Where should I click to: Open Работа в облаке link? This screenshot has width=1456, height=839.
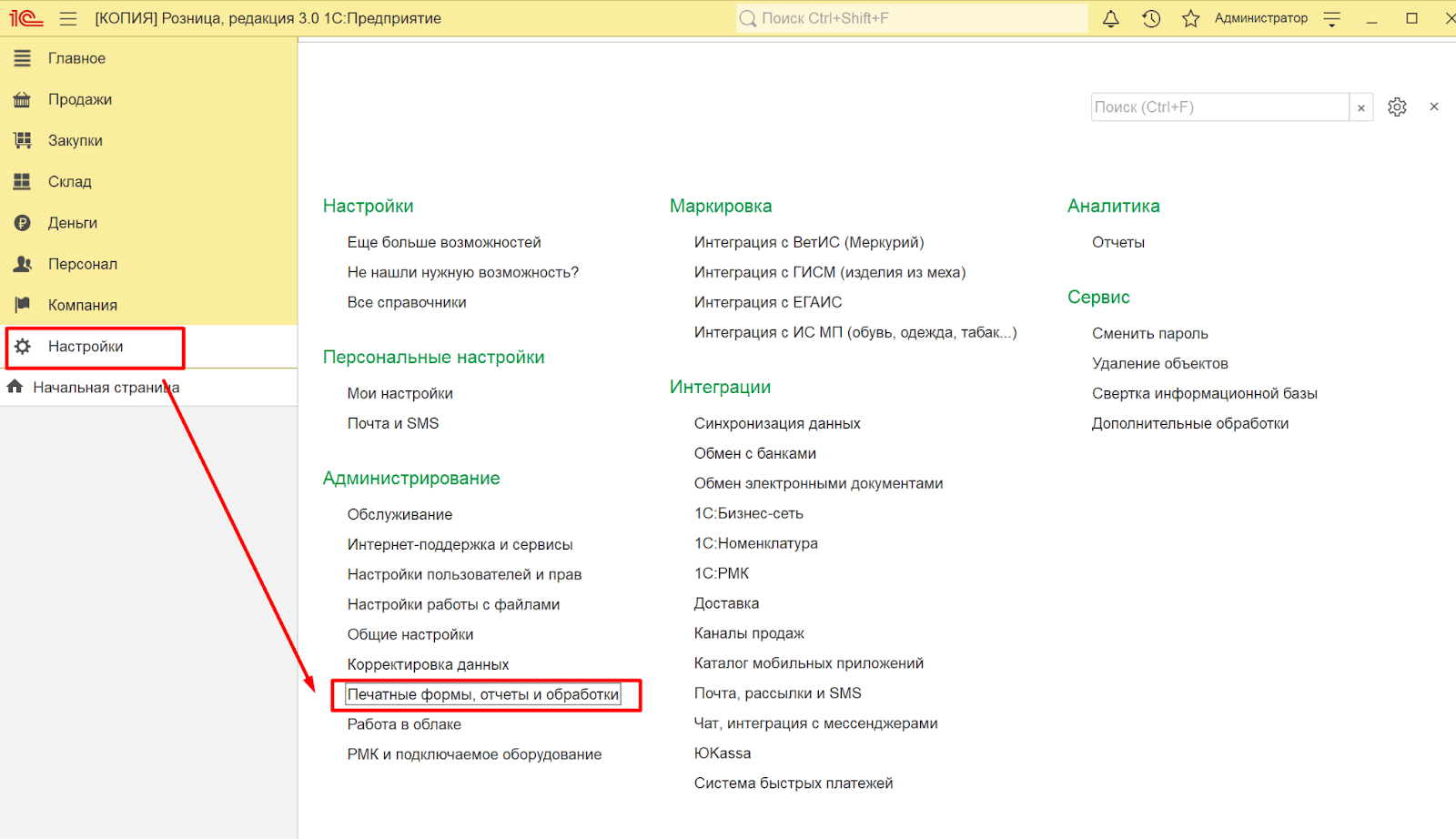point(404,724)
